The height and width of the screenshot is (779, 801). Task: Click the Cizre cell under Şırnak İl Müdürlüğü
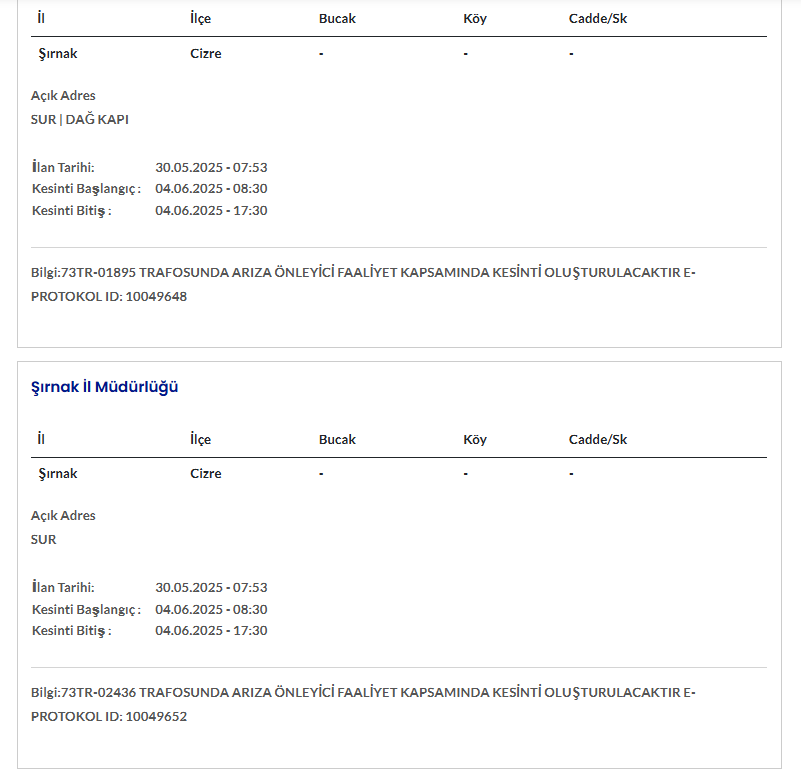tap(206, 474)
